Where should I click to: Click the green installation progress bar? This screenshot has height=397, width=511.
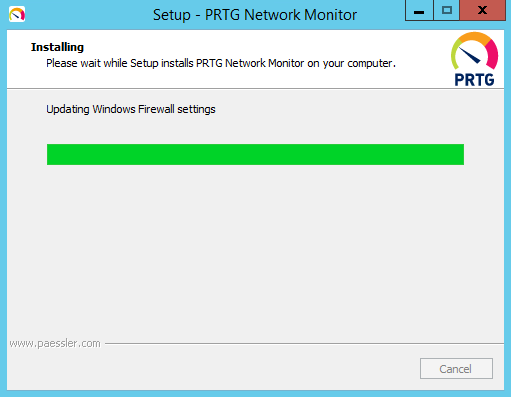(x=255, y=154)
